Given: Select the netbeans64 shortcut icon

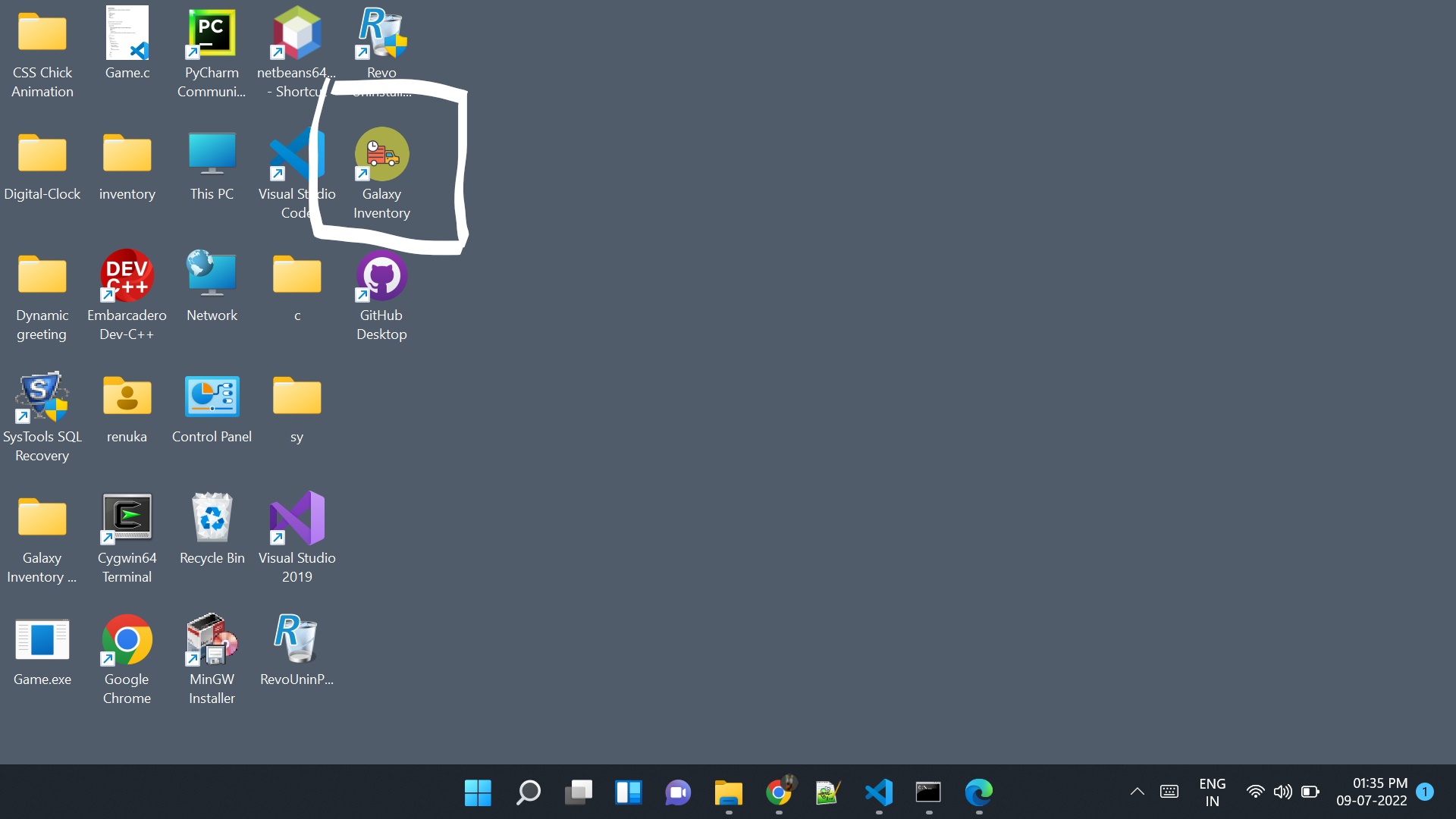Looking at the screenshot, I should pos(297,53).
